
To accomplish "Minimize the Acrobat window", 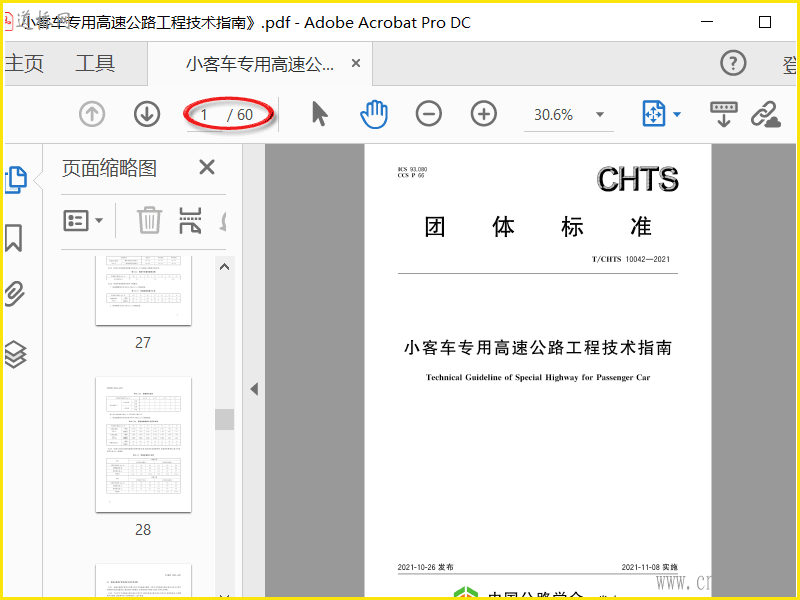I will coord(707,22).
